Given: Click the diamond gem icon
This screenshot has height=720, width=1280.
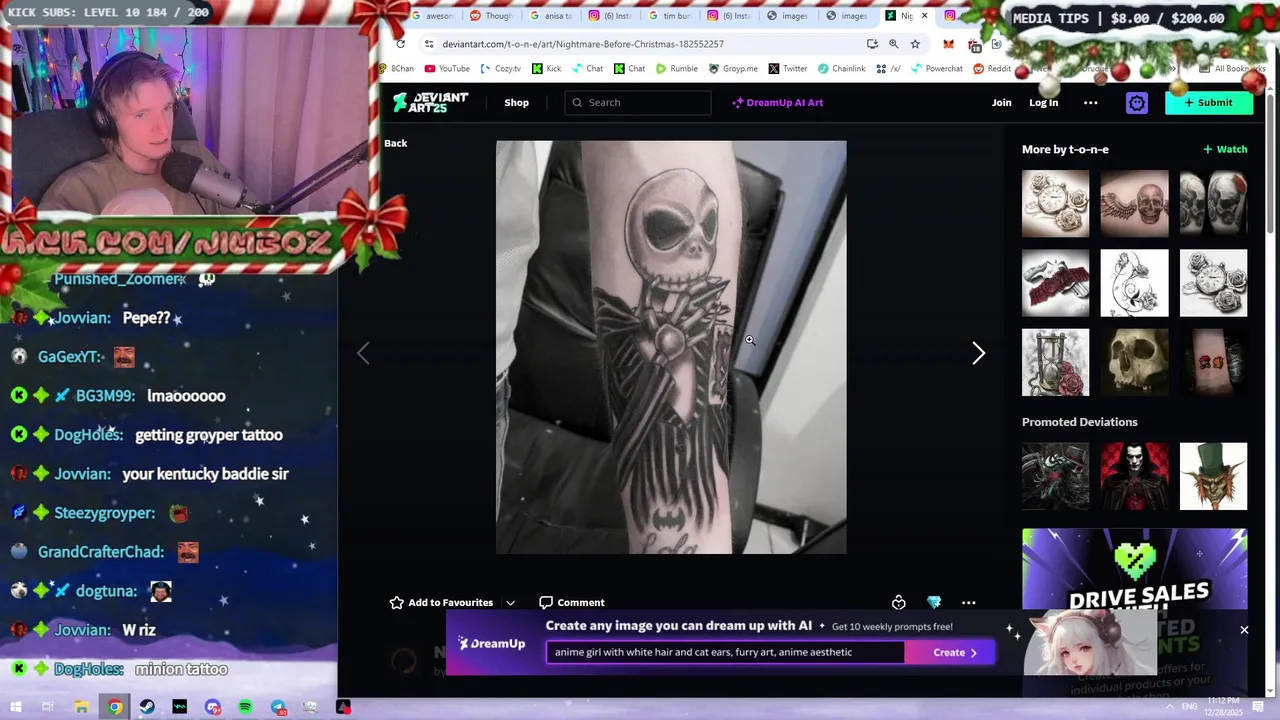Looking at the screenshot, I should (933, 602).
